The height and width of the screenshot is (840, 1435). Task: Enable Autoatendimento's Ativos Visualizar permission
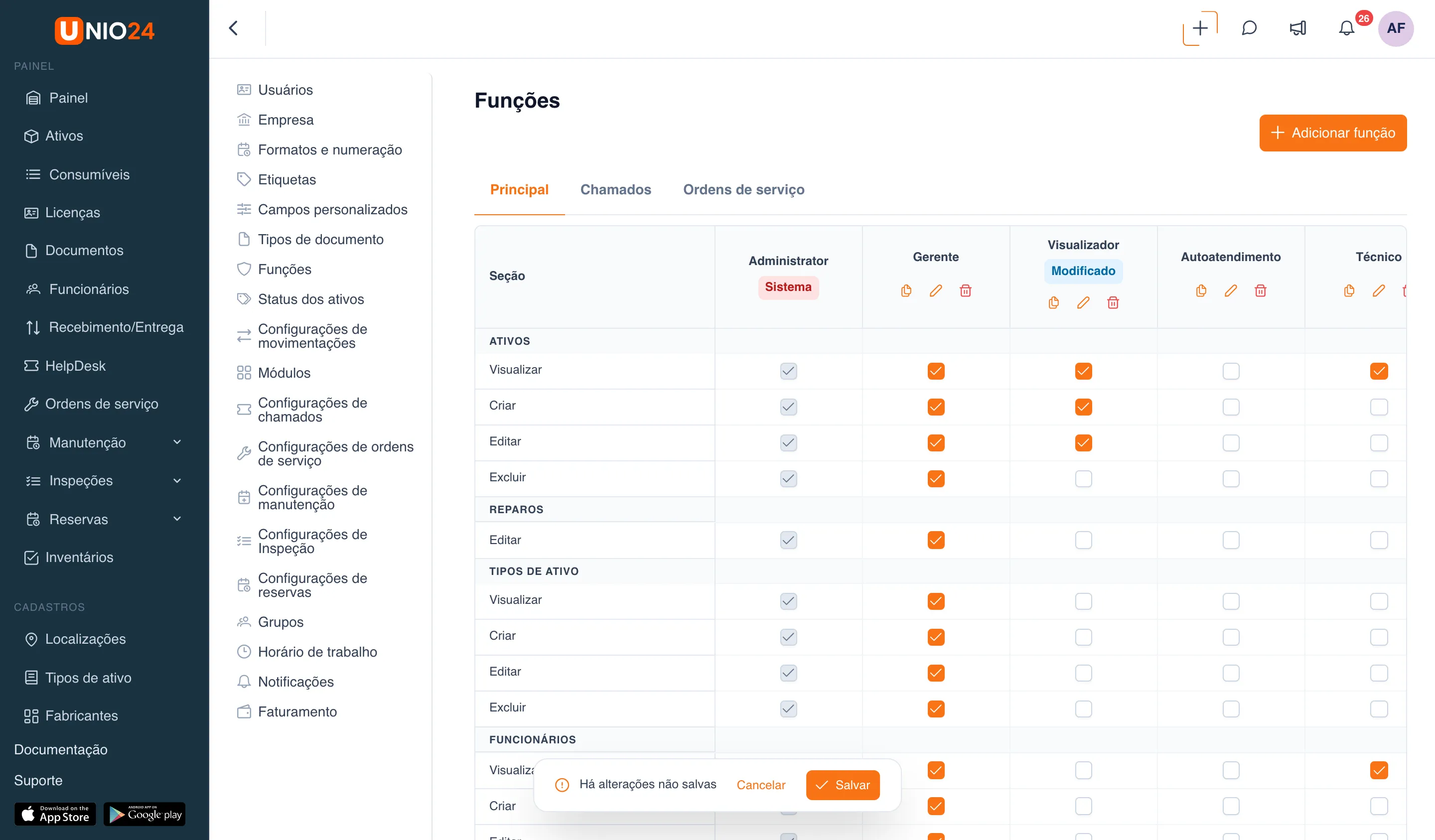click(1231, 371)
